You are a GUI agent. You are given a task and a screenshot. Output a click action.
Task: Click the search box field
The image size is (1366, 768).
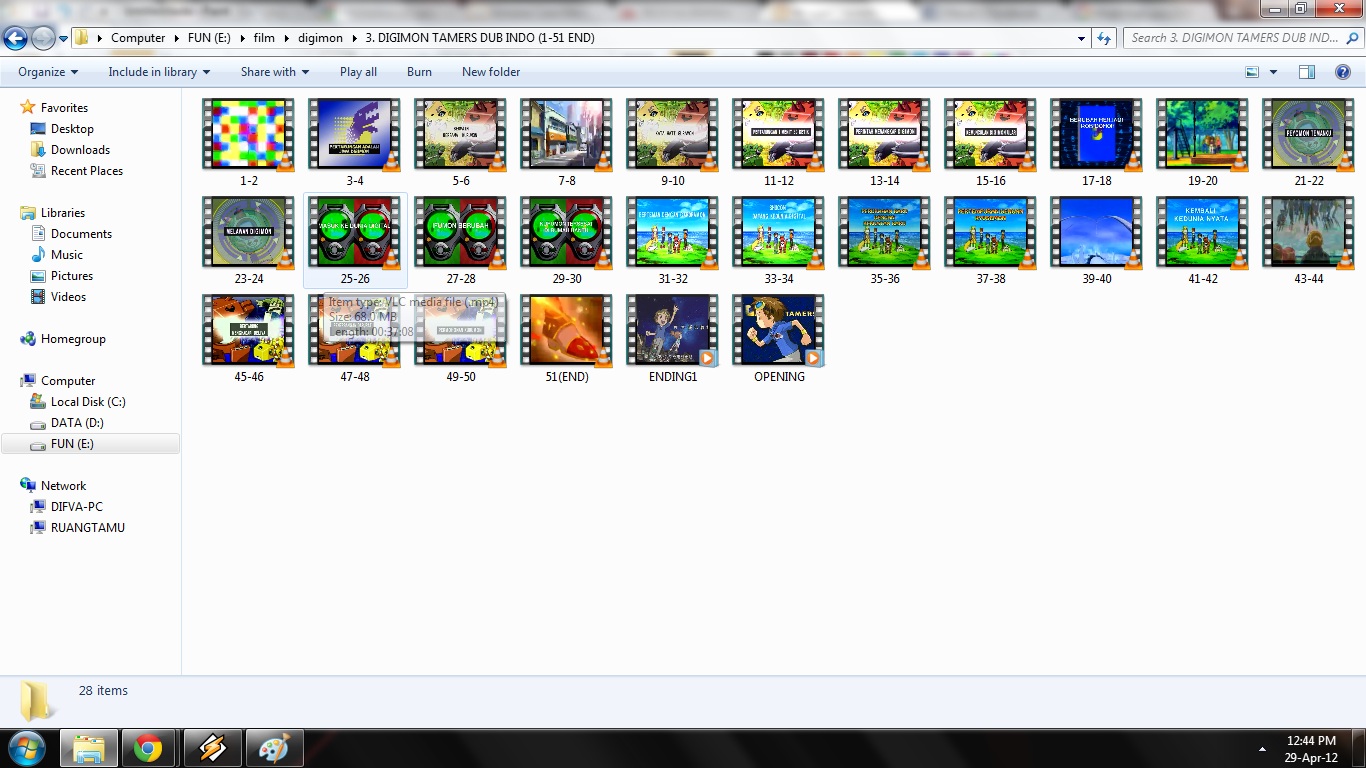1242,38
